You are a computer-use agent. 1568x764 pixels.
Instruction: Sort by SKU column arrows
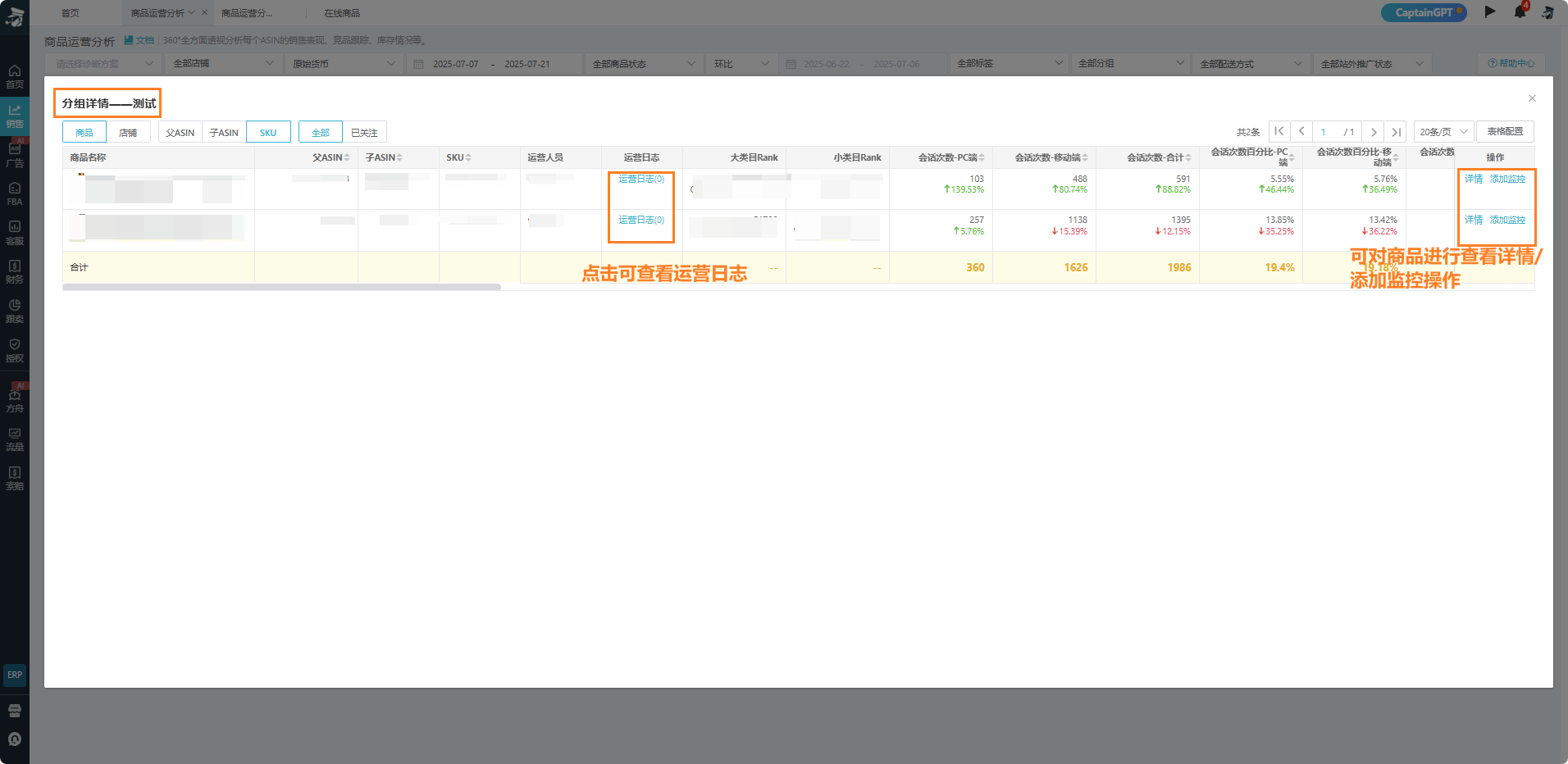coord(468,157)
